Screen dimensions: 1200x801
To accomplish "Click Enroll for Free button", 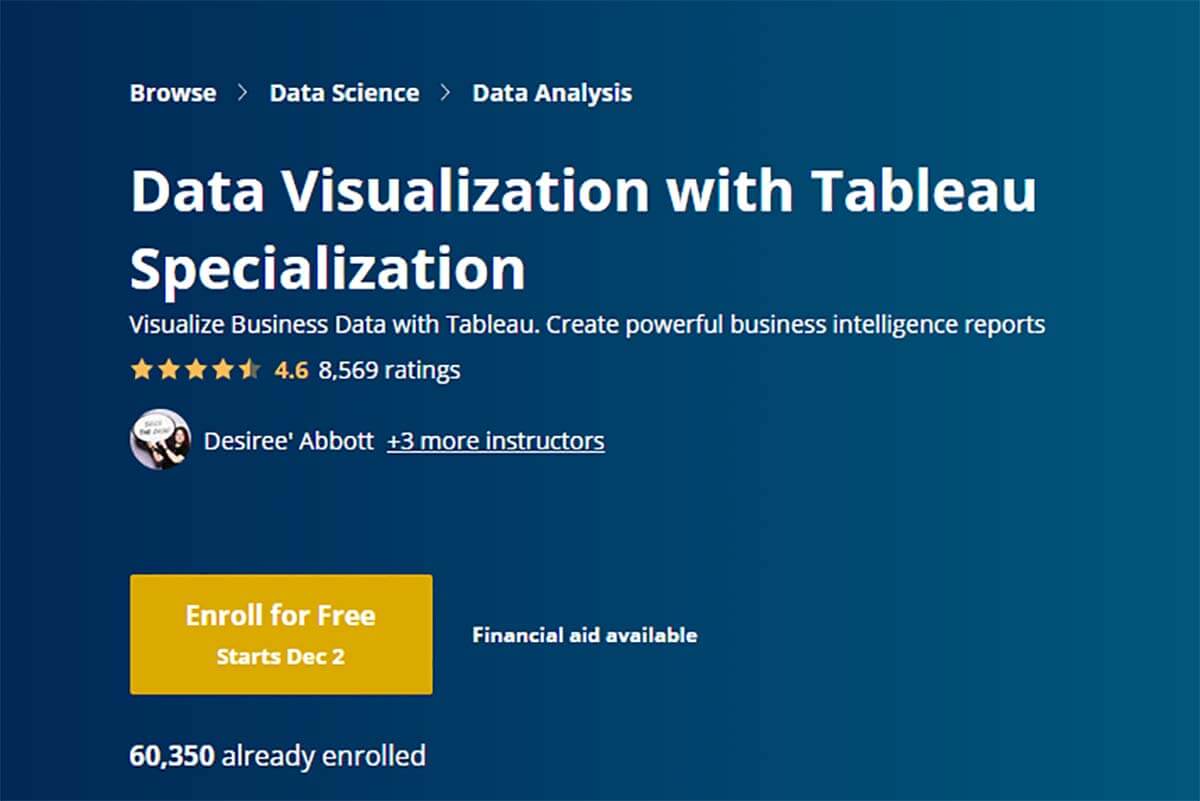I will [281, 634].
